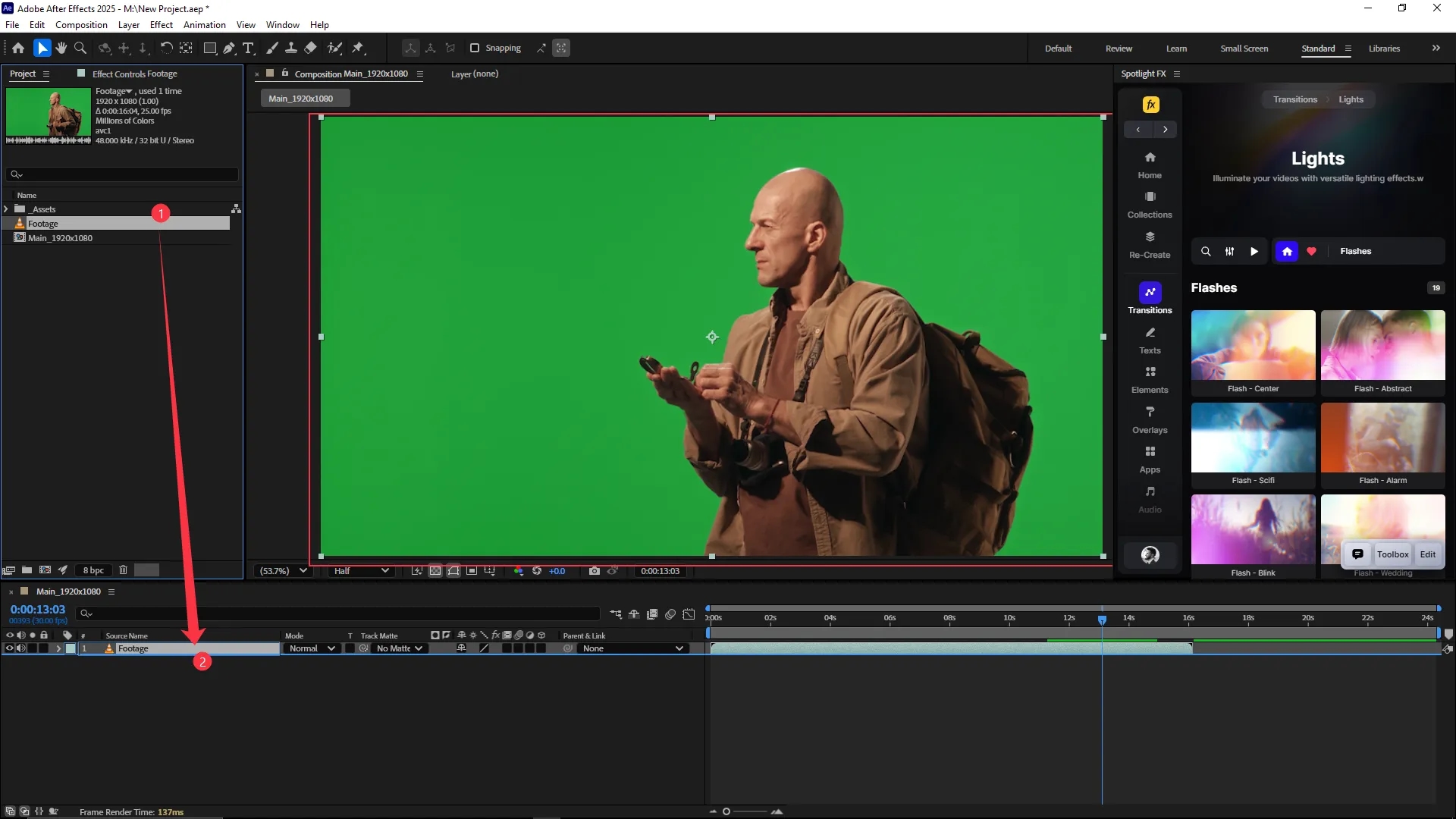The height and width of the screenshot is (819, 1456).
Task: Open the No Matte track matte dropdown
Action: [399, 648]
